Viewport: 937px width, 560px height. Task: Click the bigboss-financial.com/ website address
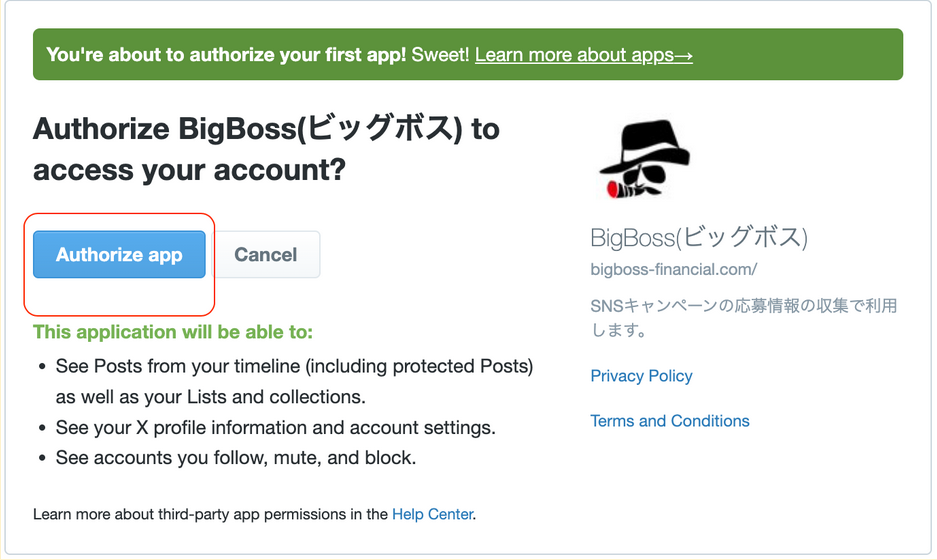(673, 270)
